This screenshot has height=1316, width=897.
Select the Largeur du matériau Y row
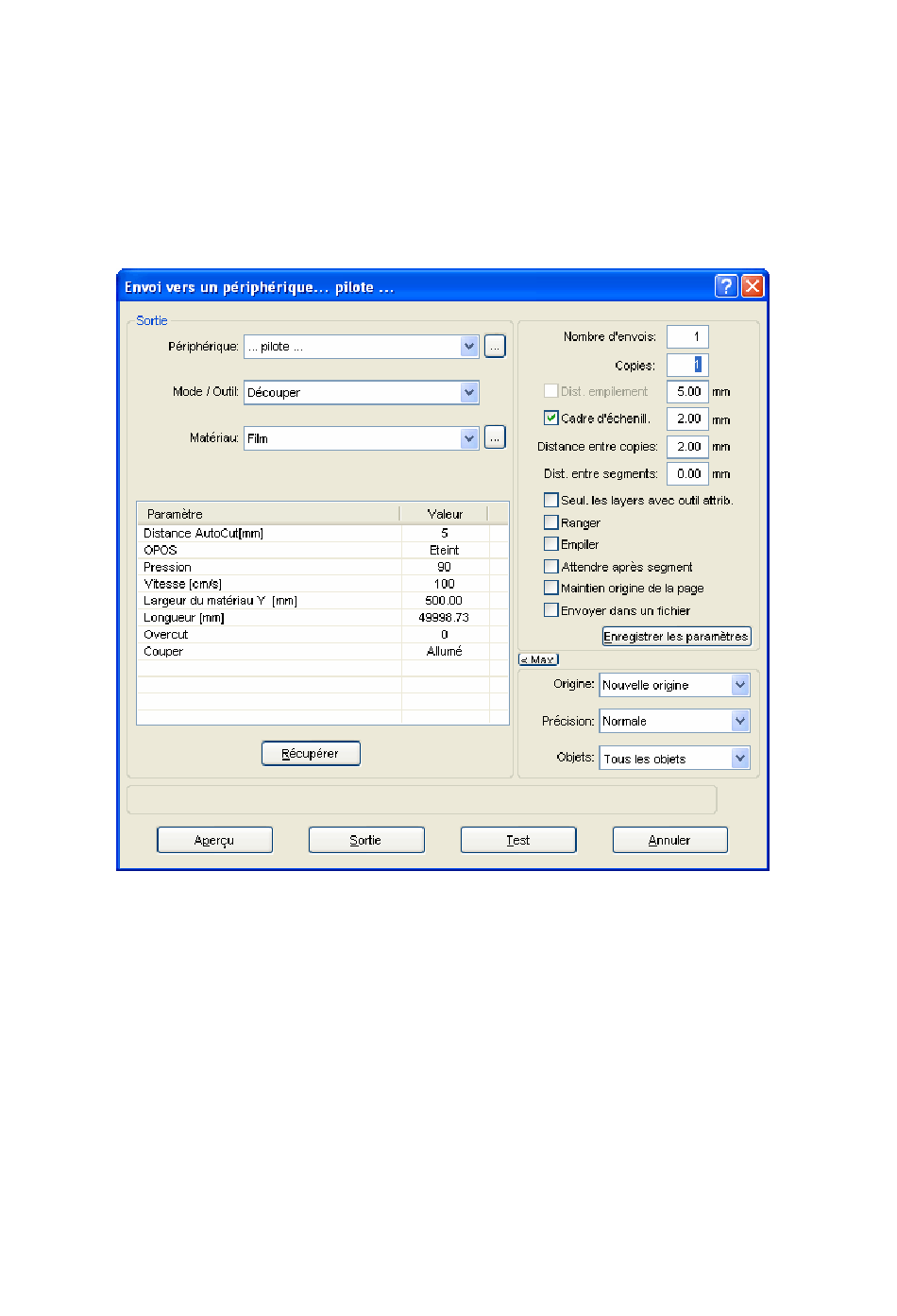[x=322, y=601]
